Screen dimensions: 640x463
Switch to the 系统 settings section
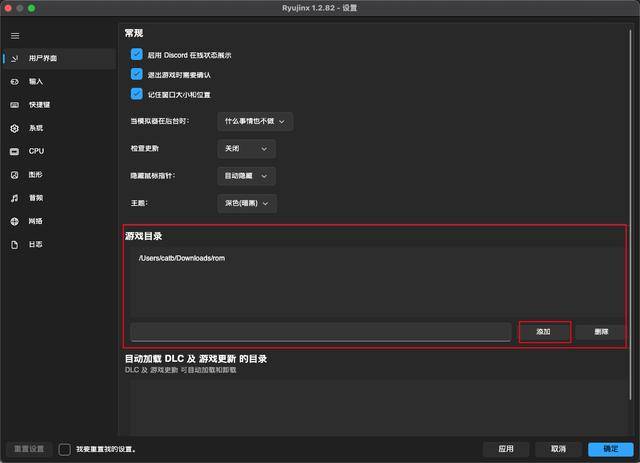coord(60,128)
